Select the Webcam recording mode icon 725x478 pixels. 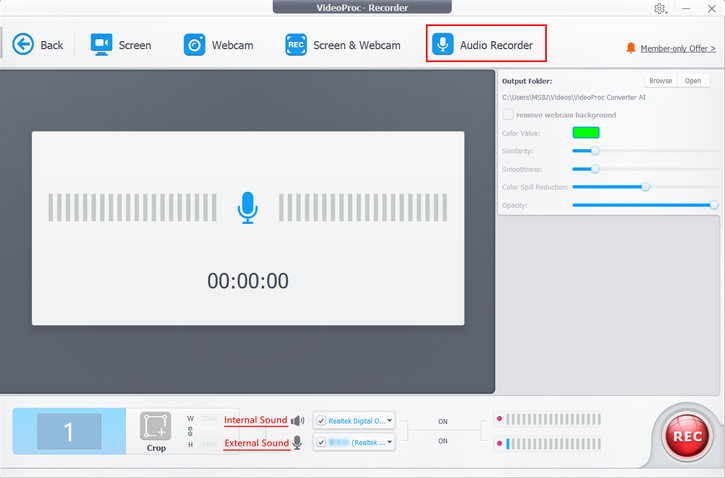(194, 45)
